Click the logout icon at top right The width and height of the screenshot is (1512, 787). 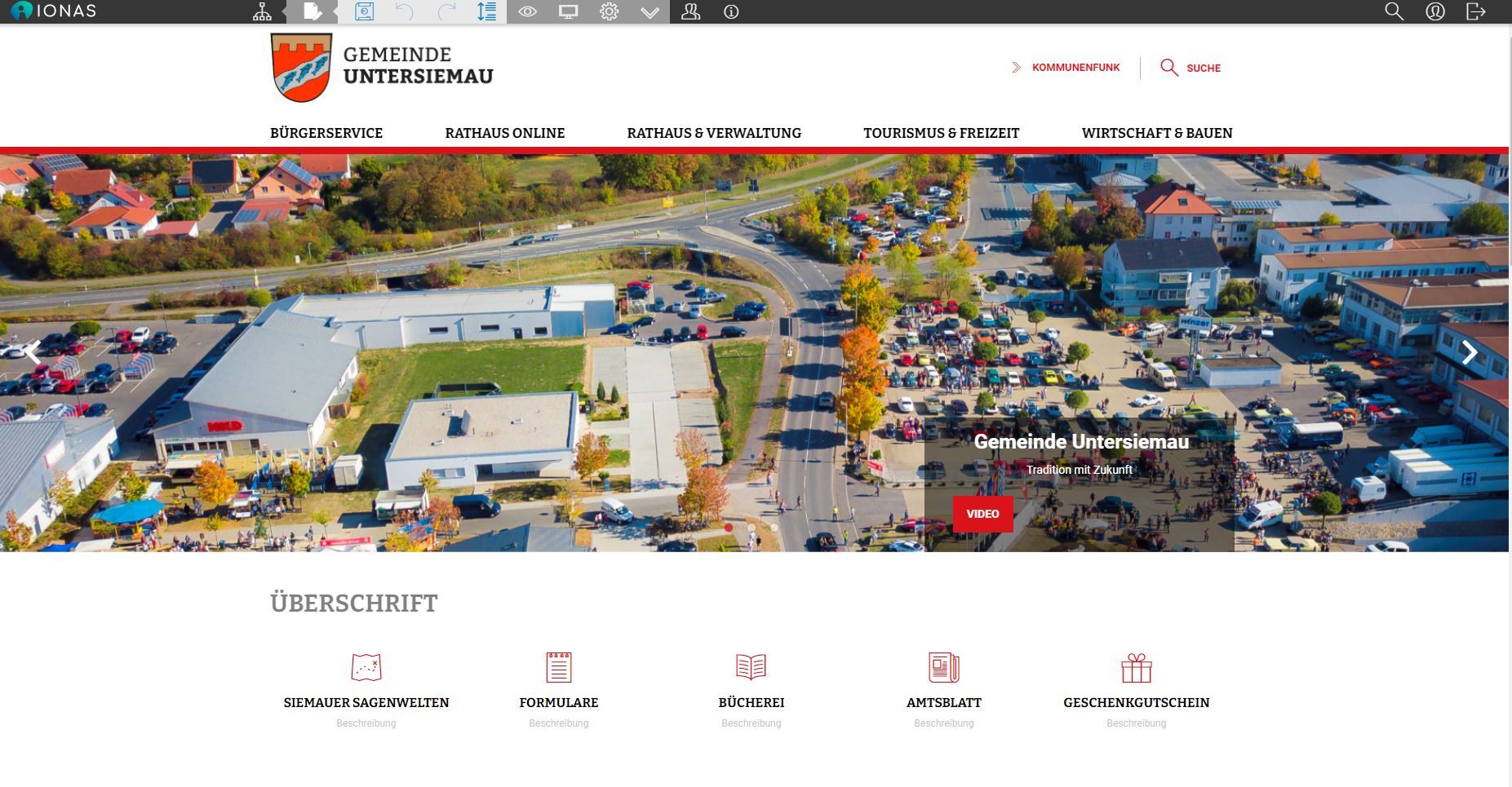1475,11
